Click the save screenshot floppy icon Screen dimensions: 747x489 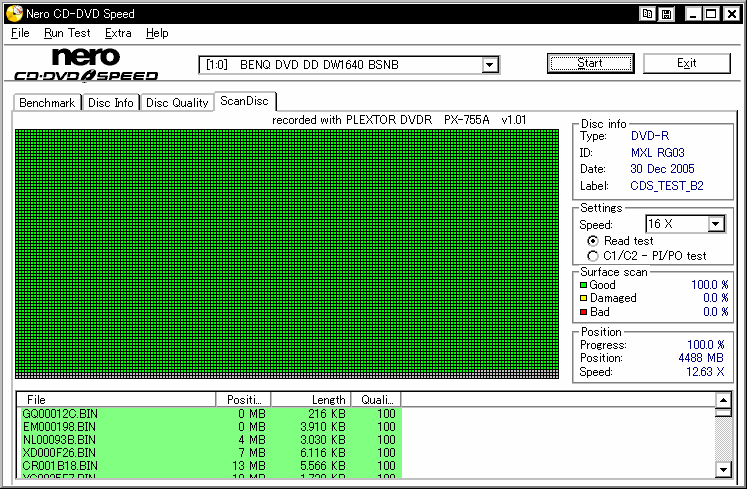tap(666, 14)
